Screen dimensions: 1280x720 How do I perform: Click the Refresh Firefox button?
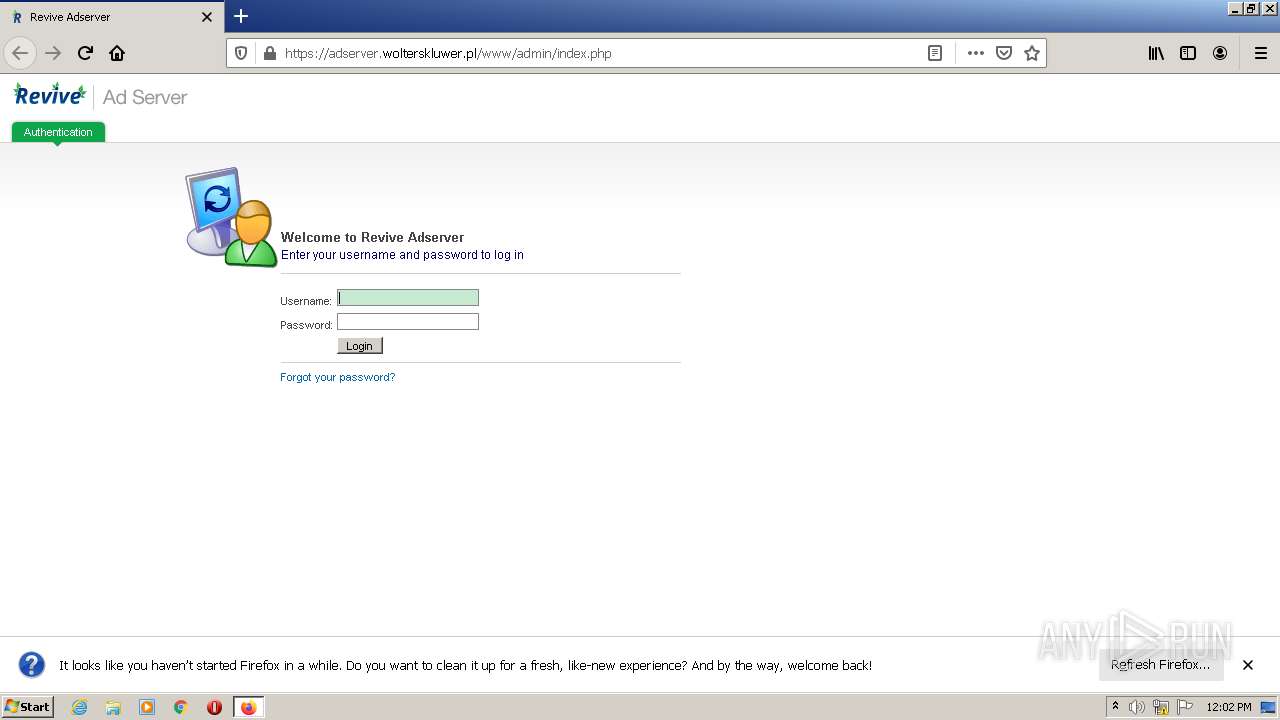(1161, 665)
